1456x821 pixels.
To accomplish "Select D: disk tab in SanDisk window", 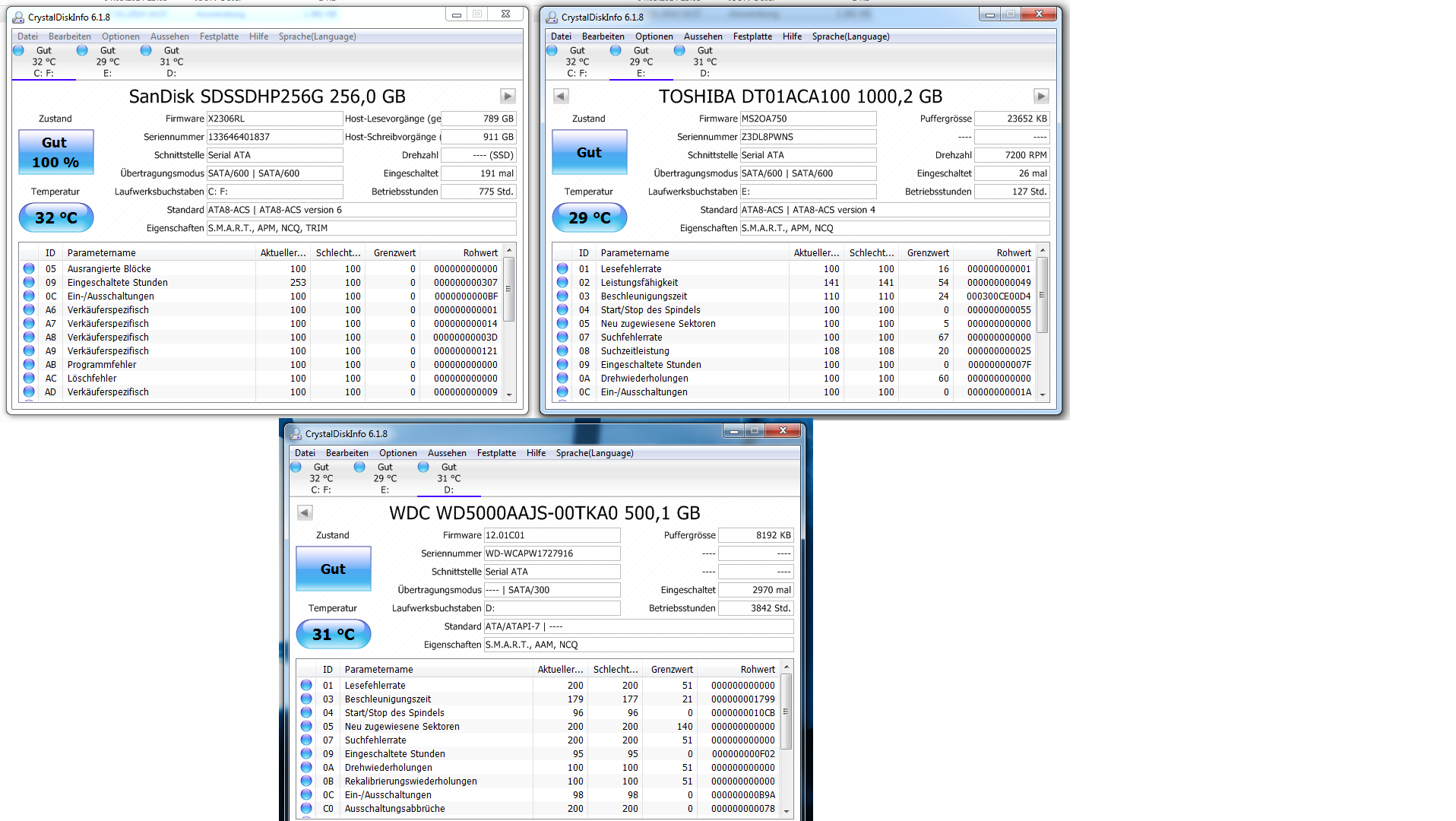I will (x=171, y=62).
